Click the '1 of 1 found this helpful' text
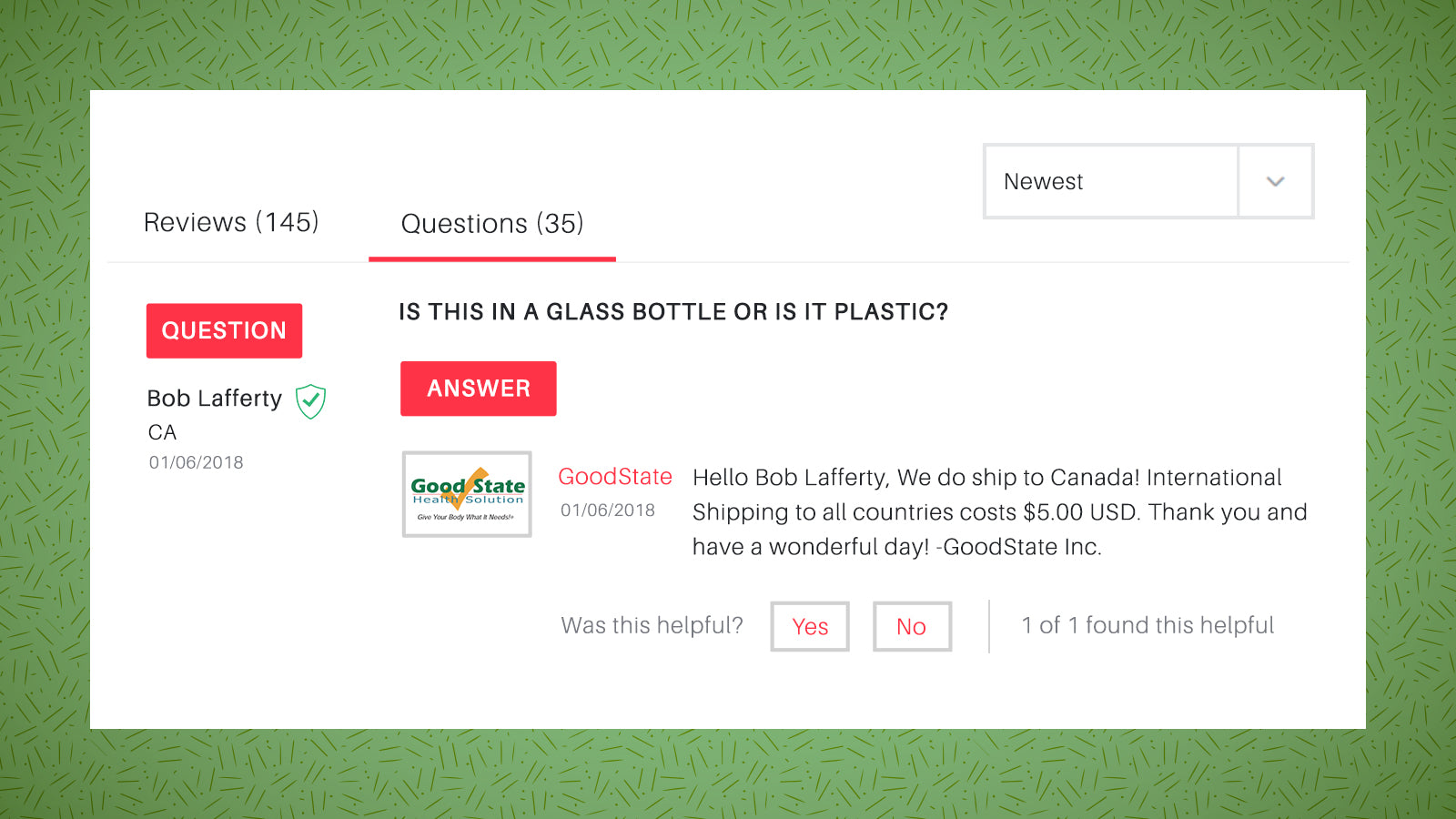Viewport: 1456px width, 819px height. 1148,625
